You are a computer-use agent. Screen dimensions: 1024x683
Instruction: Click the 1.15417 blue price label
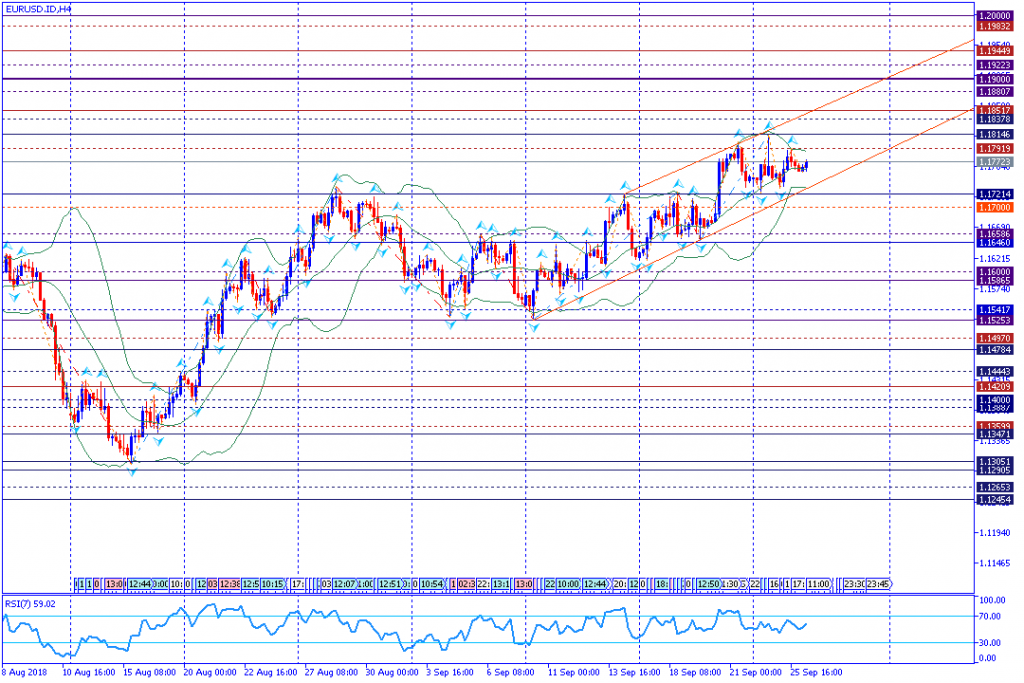pyautogui.click(x=994, y=310)
